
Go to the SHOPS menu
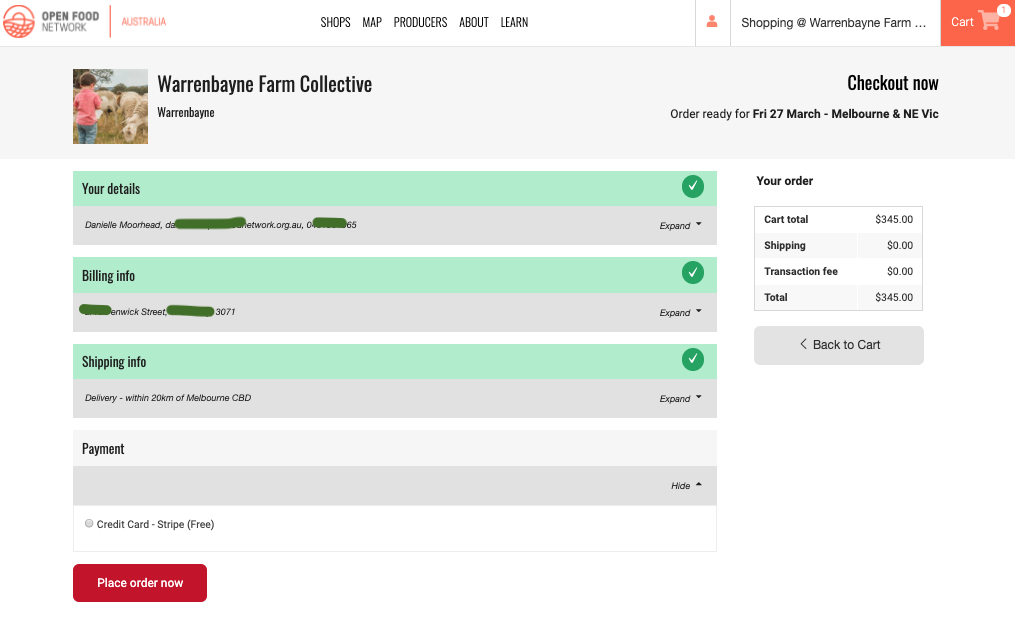(x=335, y=22)
